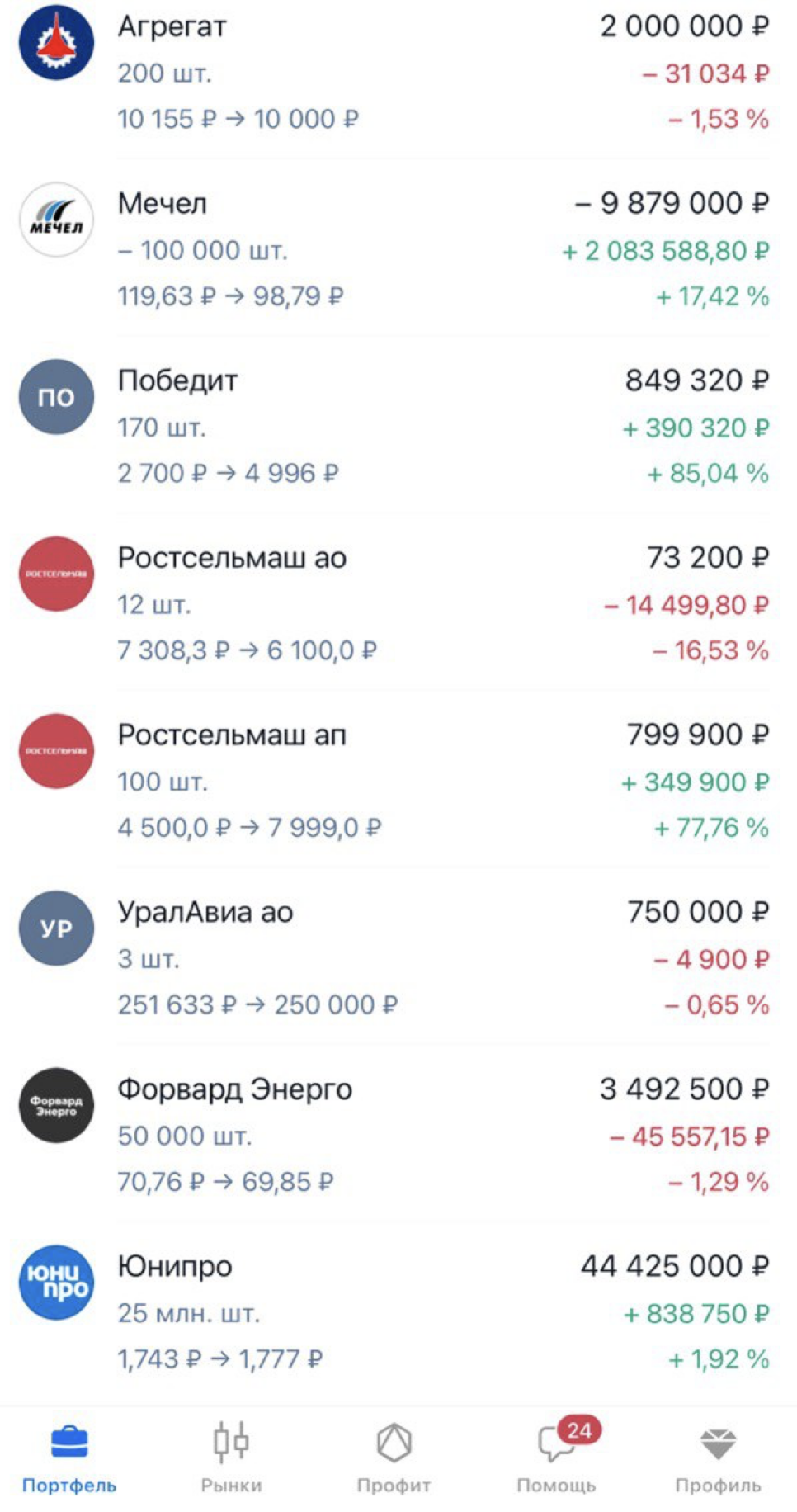
Task: Select the Победит stock title
Action: (177, 380)
